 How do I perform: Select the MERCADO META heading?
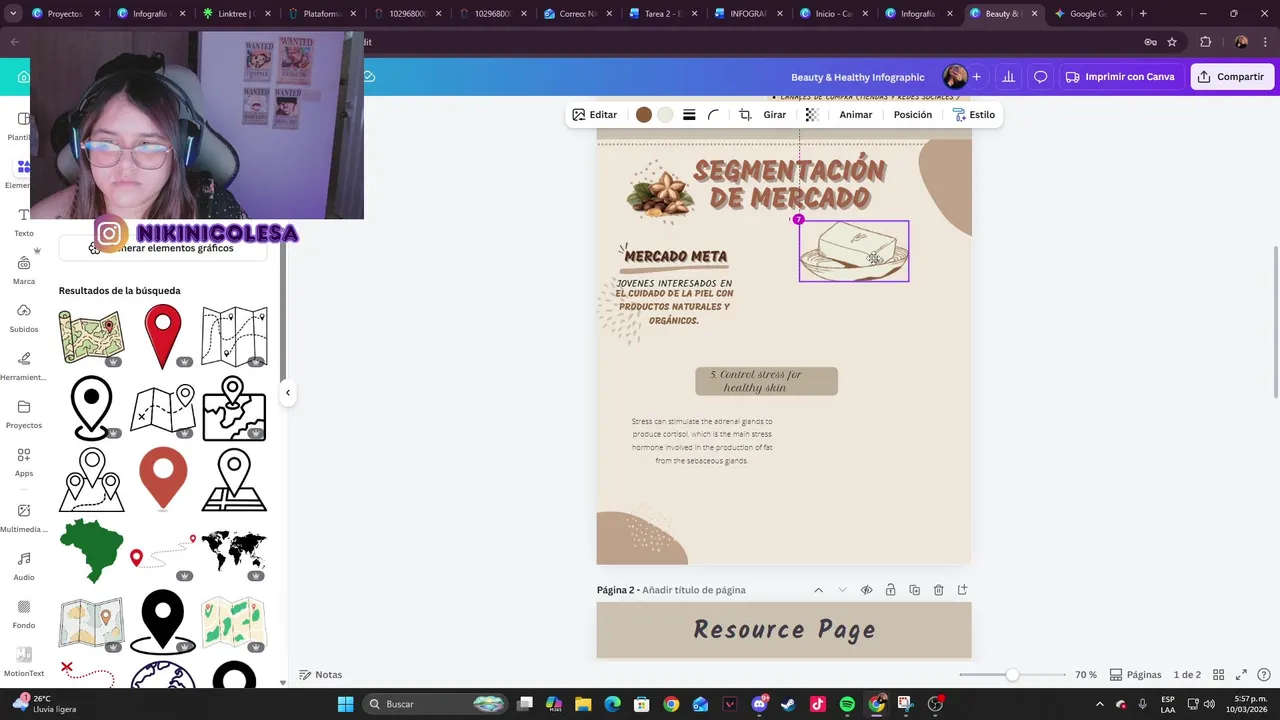(676, 257)
